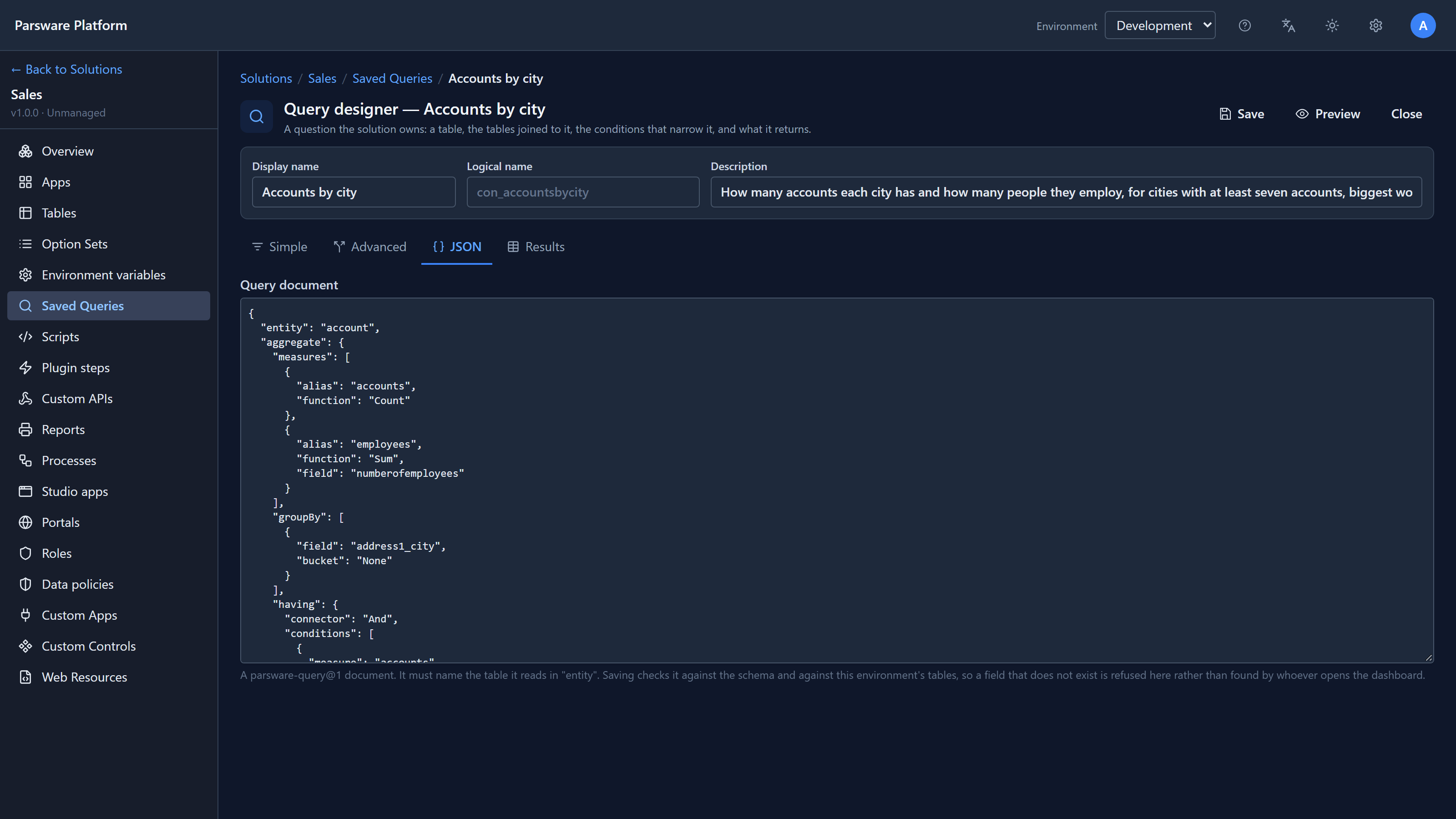Switch to the Results tab
1456x819 pixels.
(x=536, y=247)
